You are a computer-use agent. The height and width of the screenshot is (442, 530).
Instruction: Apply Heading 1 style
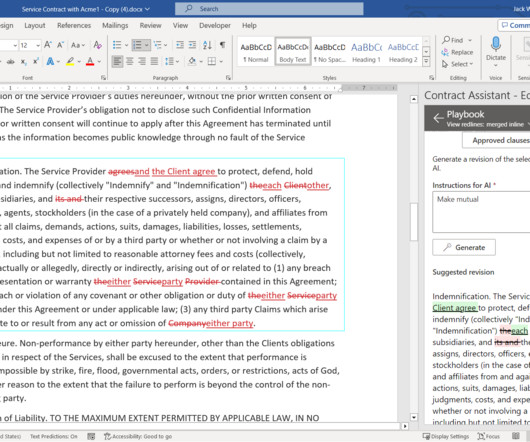tap(366, 52)
